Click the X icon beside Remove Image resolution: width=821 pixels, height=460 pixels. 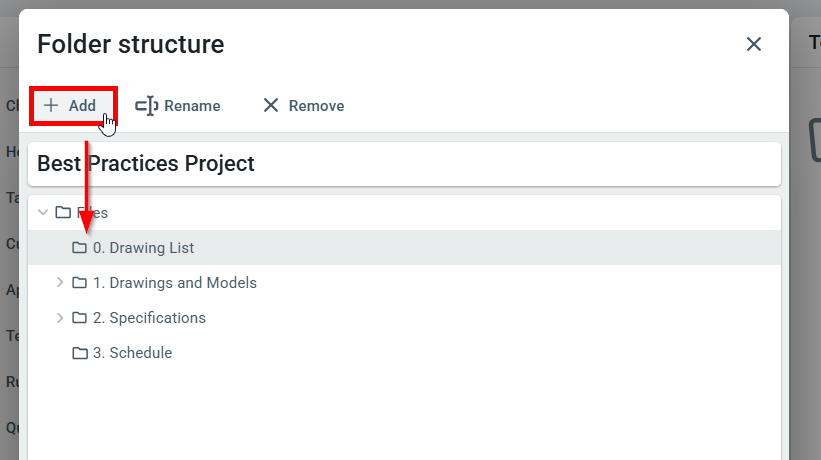tap(270, 106)
